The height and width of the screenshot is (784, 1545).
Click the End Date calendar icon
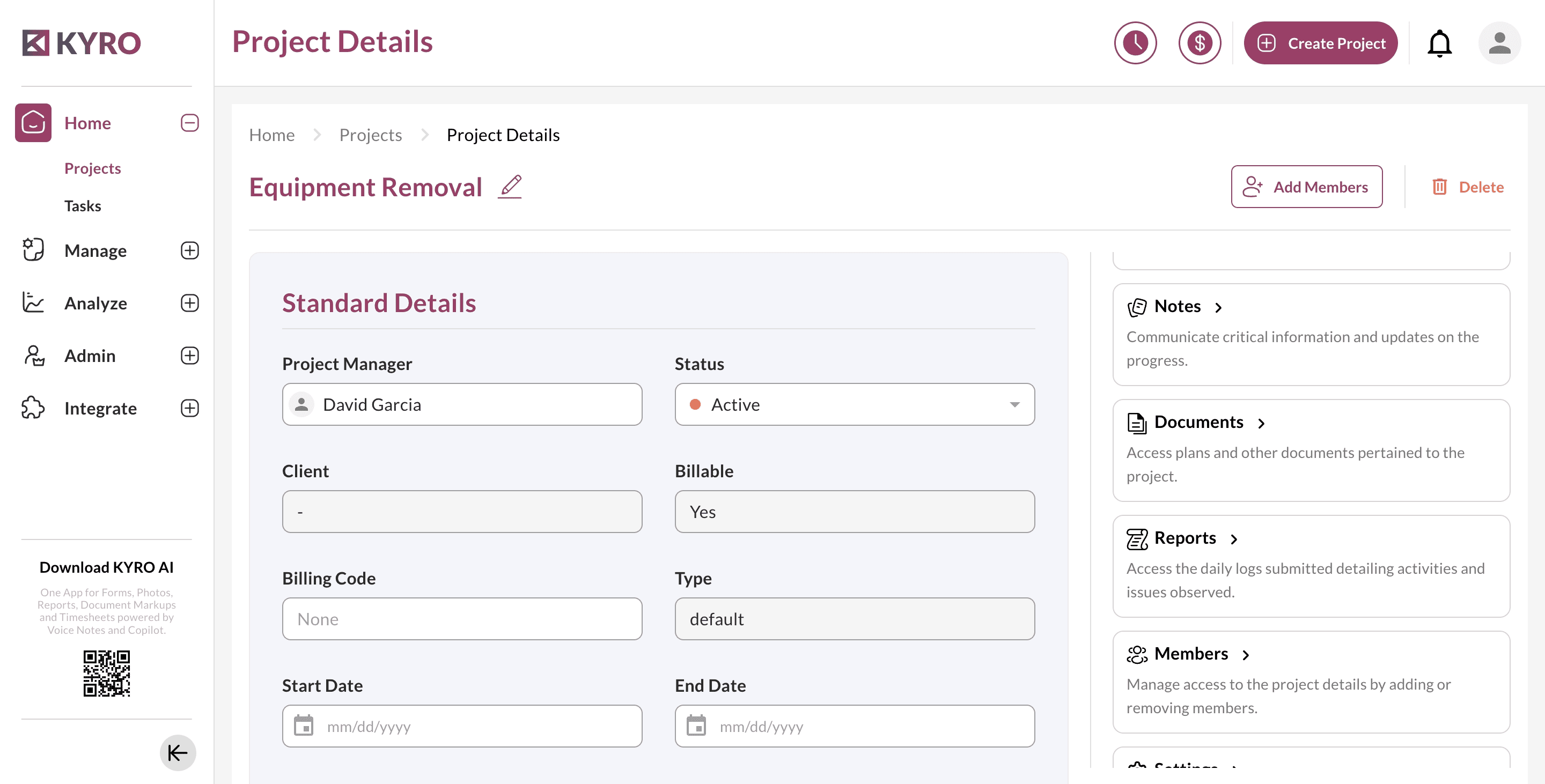[696, 725]
